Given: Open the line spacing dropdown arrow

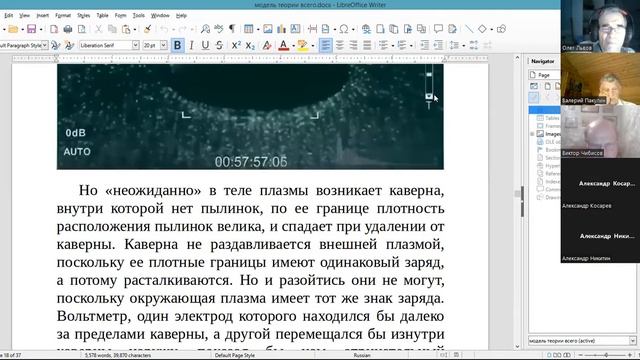Looking at the screenshot, I should [x=463, y=46].
